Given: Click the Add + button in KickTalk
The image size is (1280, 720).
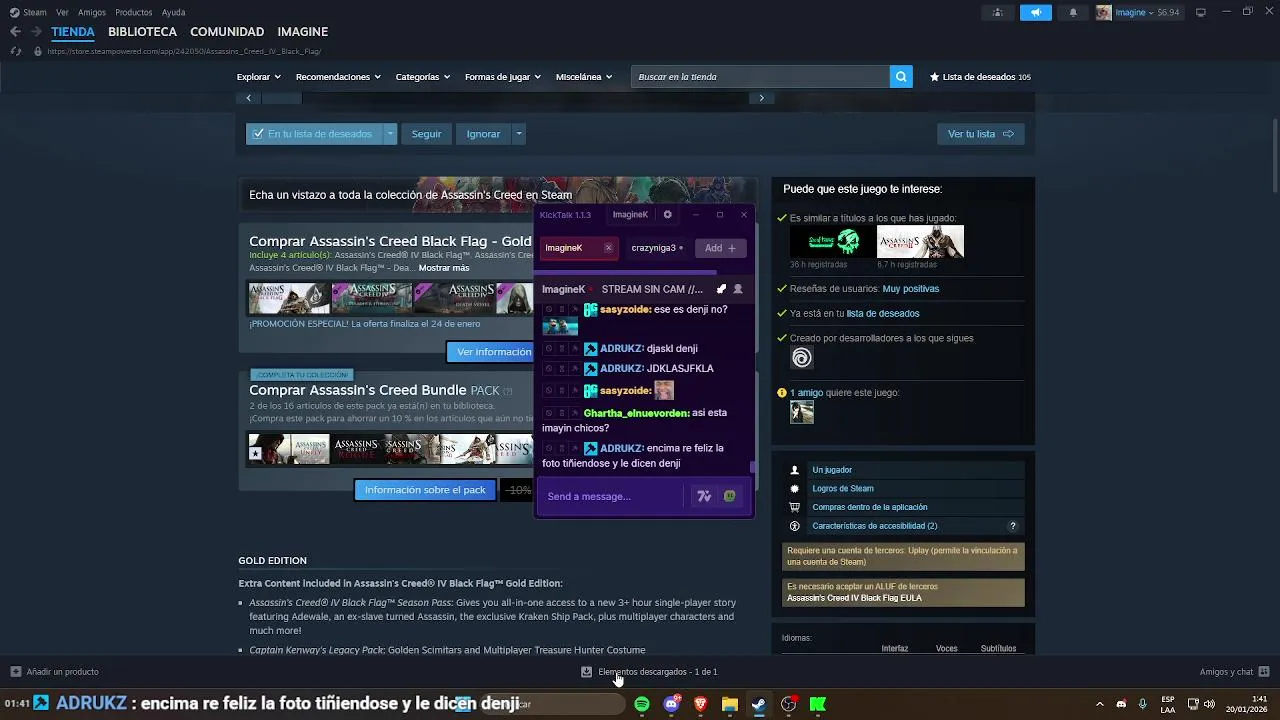Looking at the screenshot, I should pyautogui.click(x=720, y=248).
